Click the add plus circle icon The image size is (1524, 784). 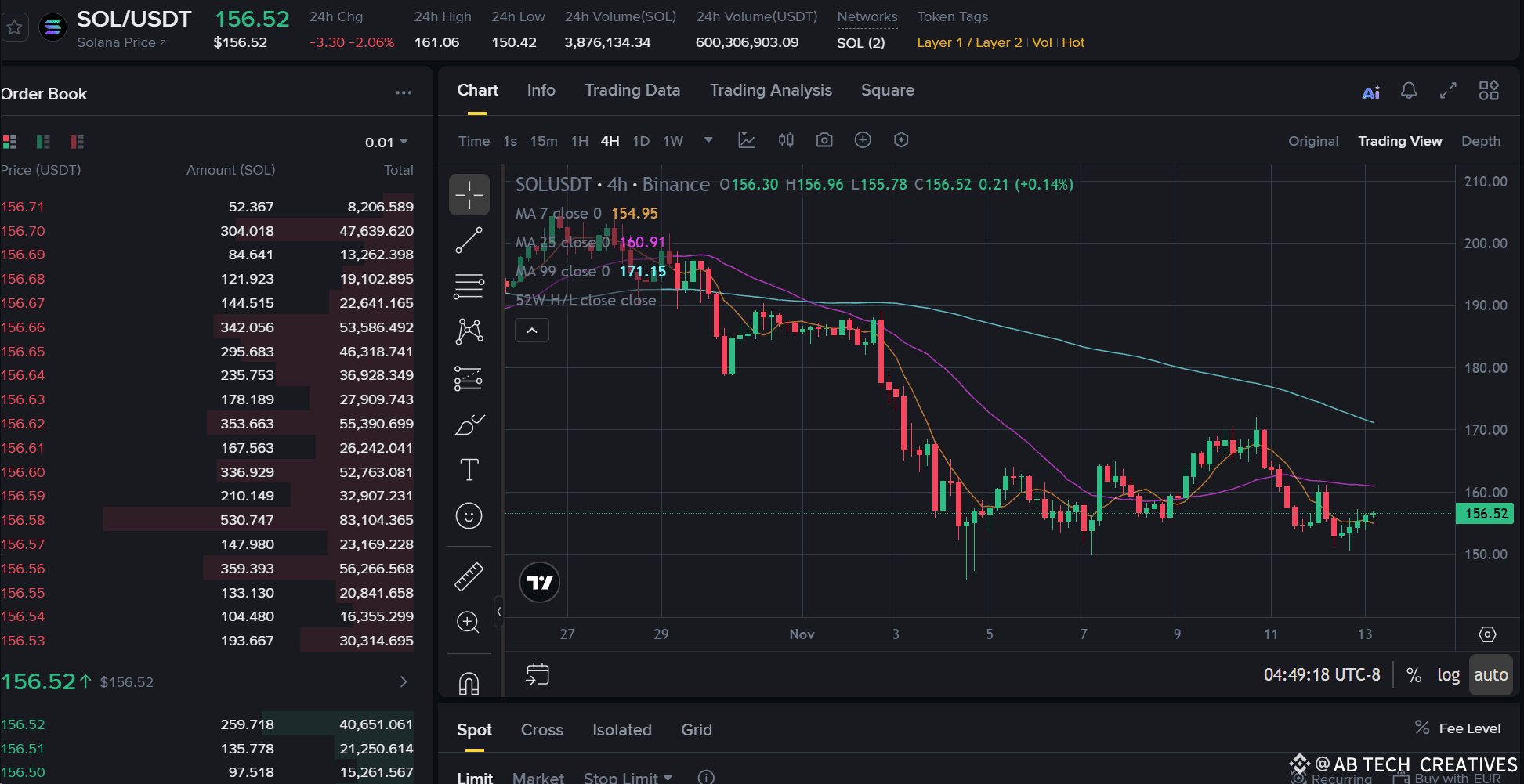863,140
